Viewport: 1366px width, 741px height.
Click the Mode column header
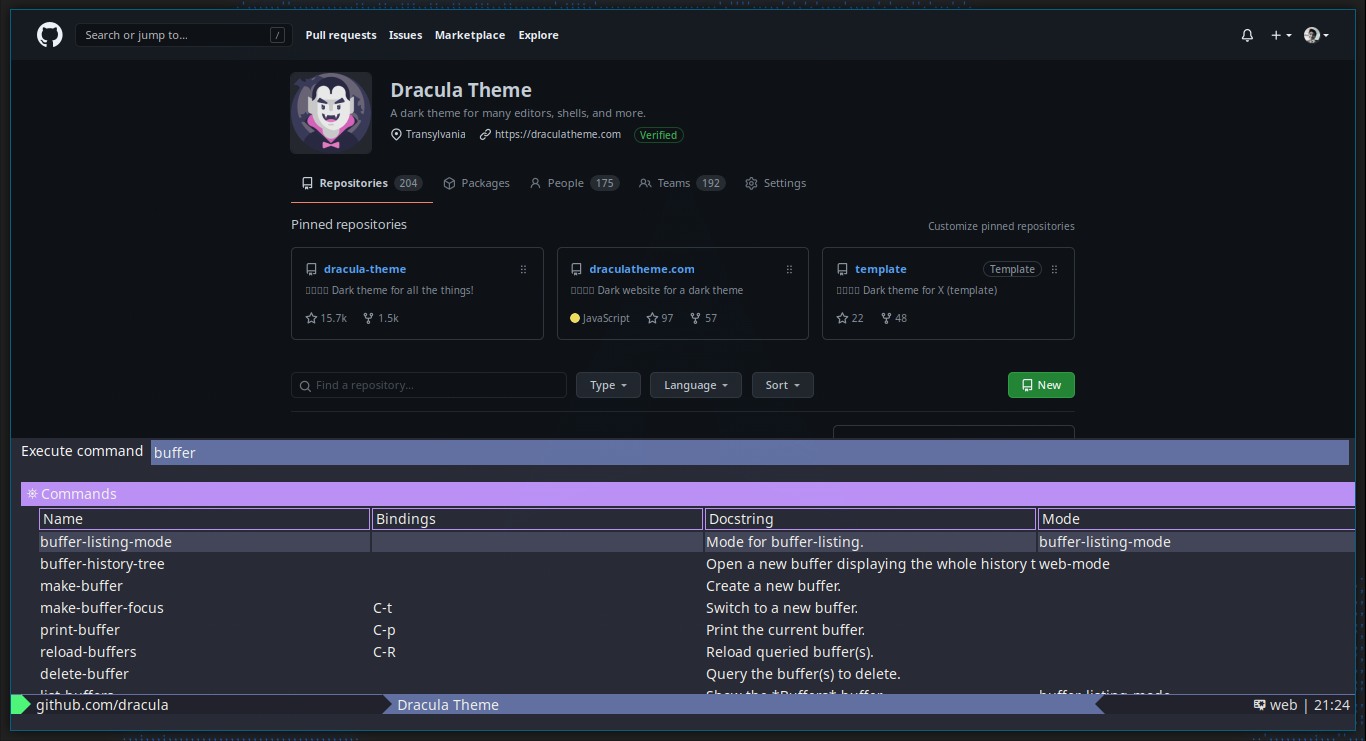click(1197, 519)
